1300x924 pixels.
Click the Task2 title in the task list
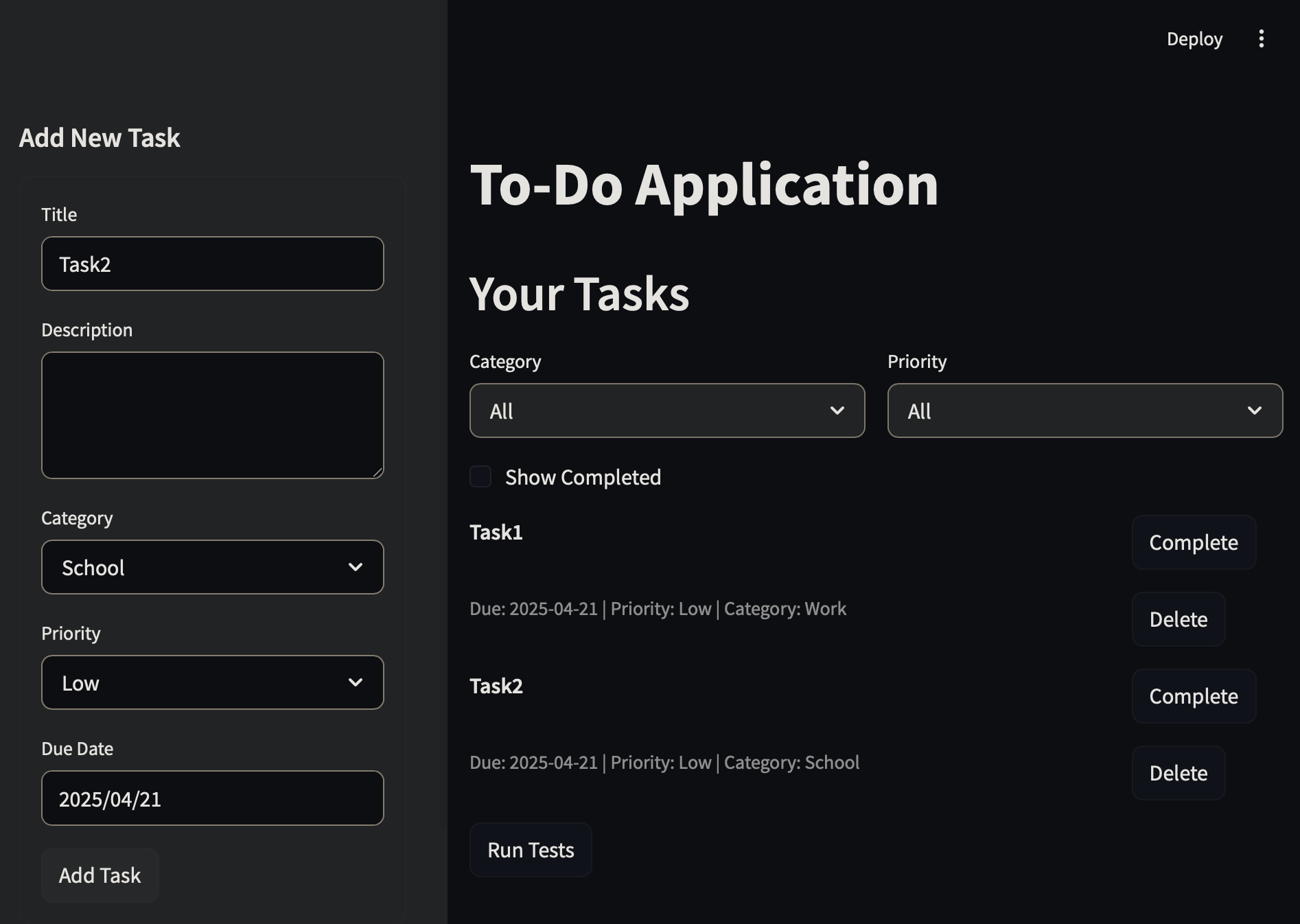pos(496,686)
